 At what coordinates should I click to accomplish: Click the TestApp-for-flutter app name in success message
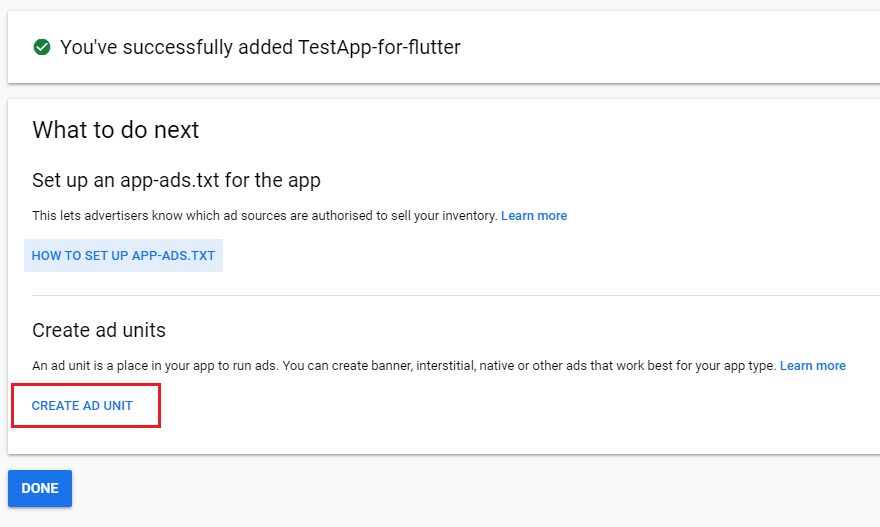[379, 47]
